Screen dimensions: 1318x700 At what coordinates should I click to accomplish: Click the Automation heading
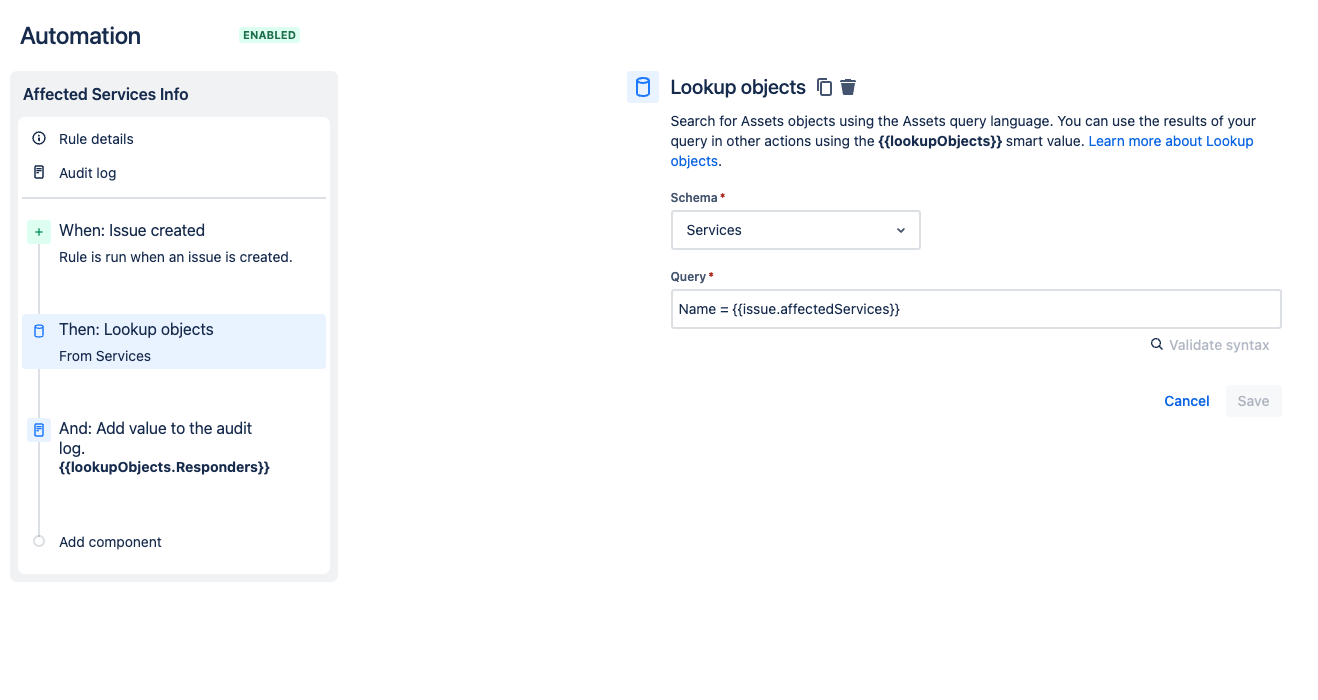[x=81, y=36]
